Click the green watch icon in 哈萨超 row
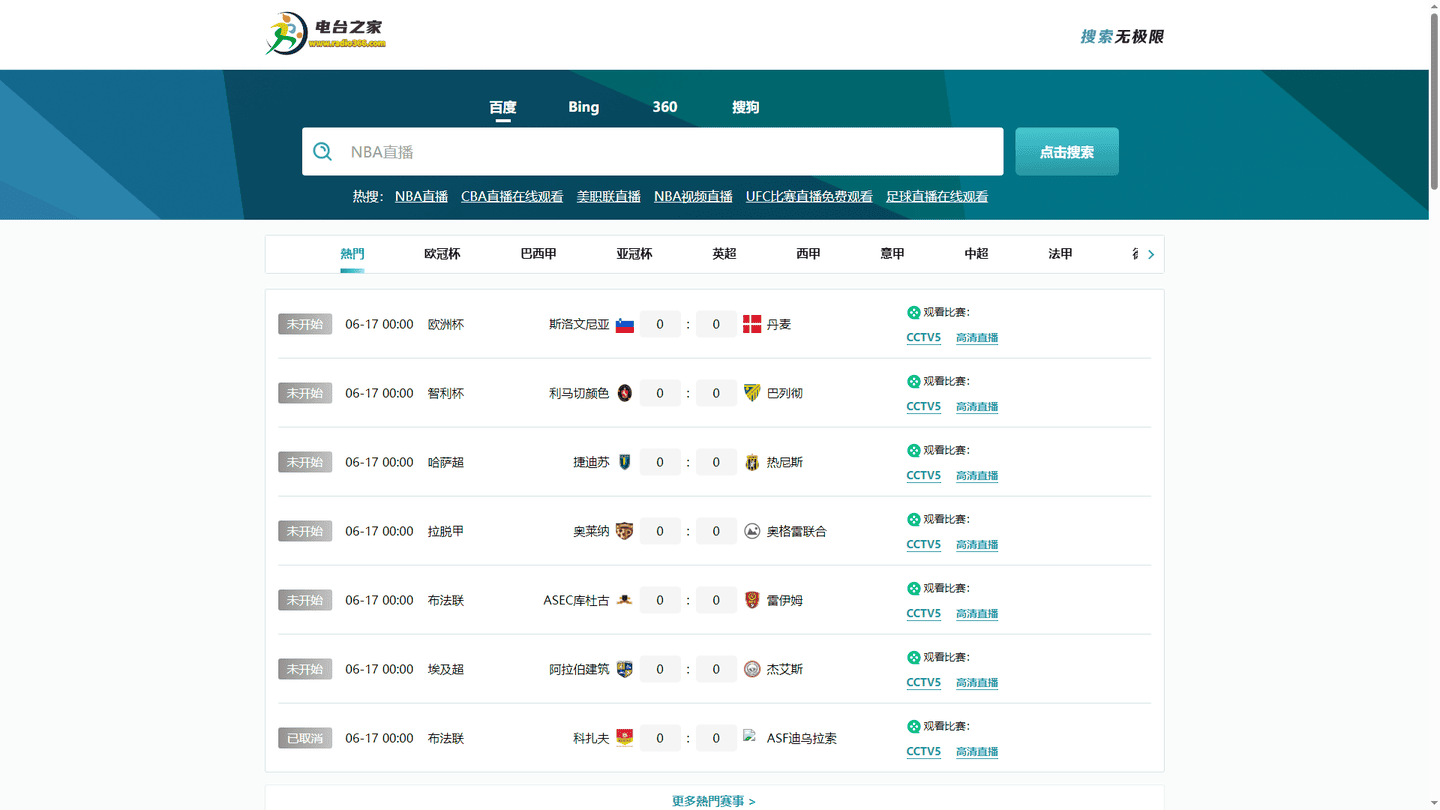This screenshot has height=810, width=1440. pyautogui.click(x=913, y=450)
